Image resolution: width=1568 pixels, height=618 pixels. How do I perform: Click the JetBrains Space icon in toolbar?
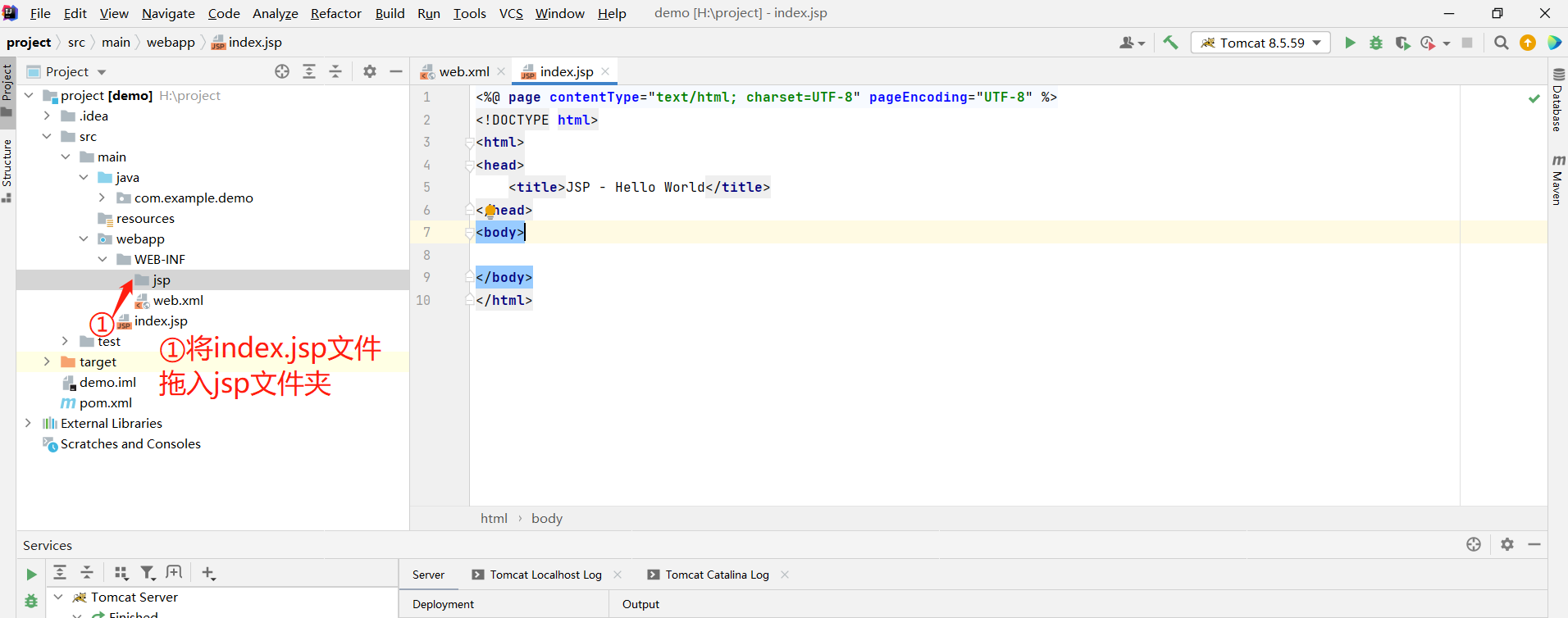pos(1554,43)
